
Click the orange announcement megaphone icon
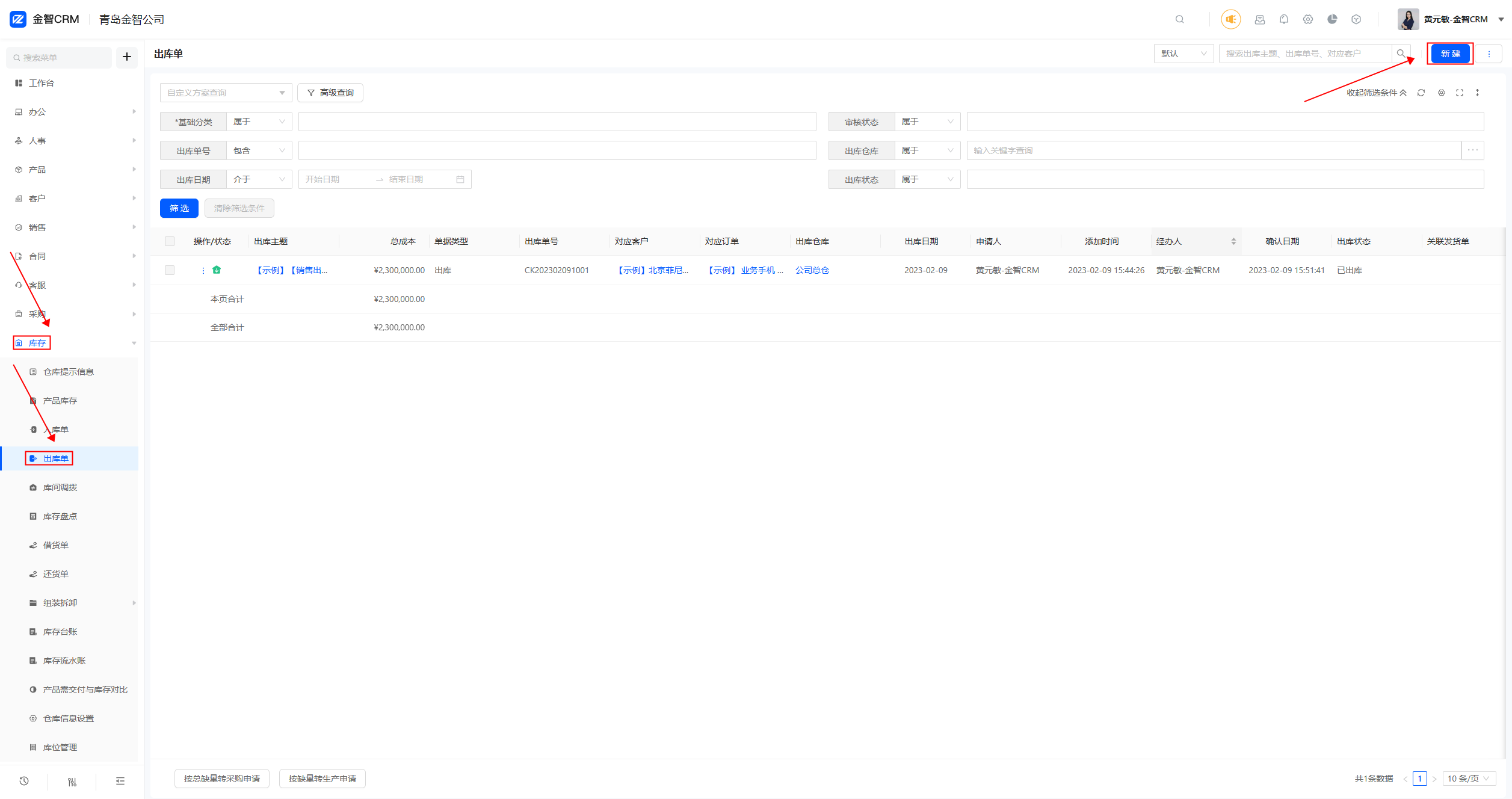(x=1230, y=19)
